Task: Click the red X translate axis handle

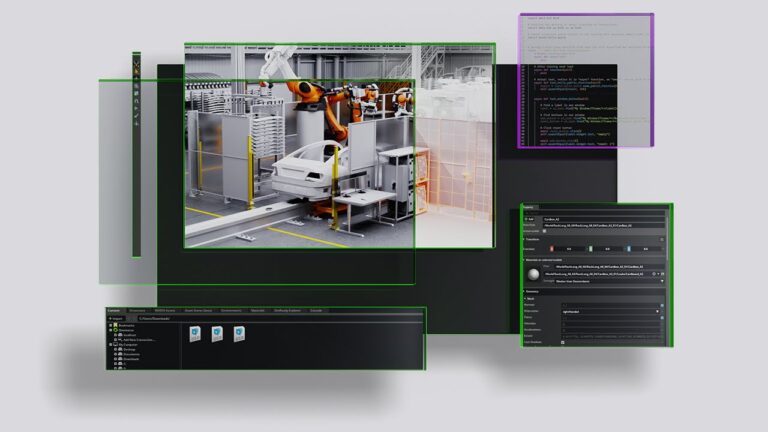Action: pyautogui.click(x=550, y=247)
